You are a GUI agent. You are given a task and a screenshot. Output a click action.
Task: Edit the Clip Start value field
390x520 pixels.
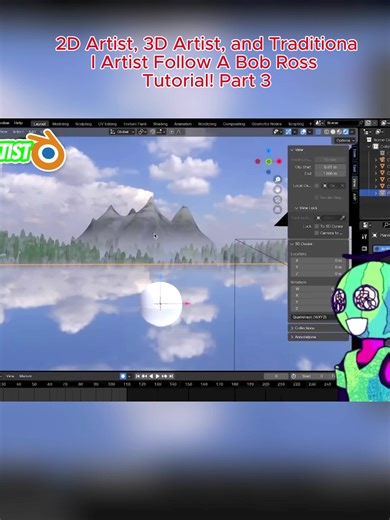(330, 167)
